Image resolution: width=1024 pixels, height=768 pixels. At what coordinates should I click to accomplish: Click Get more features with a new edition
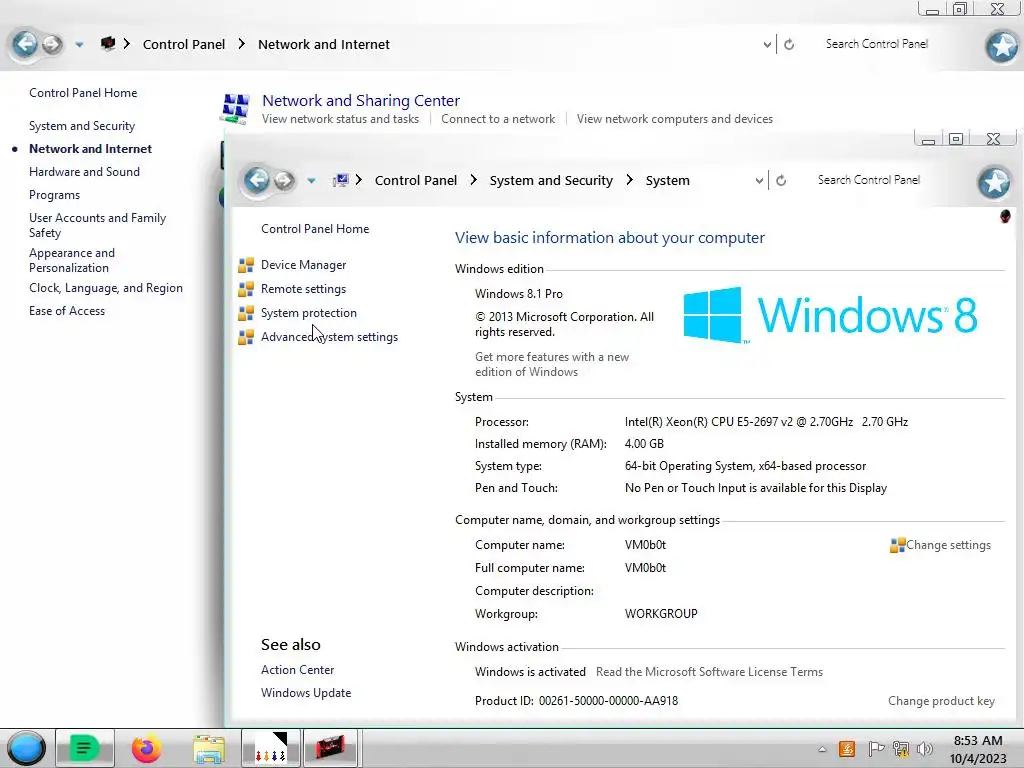(x=552, y=364)
